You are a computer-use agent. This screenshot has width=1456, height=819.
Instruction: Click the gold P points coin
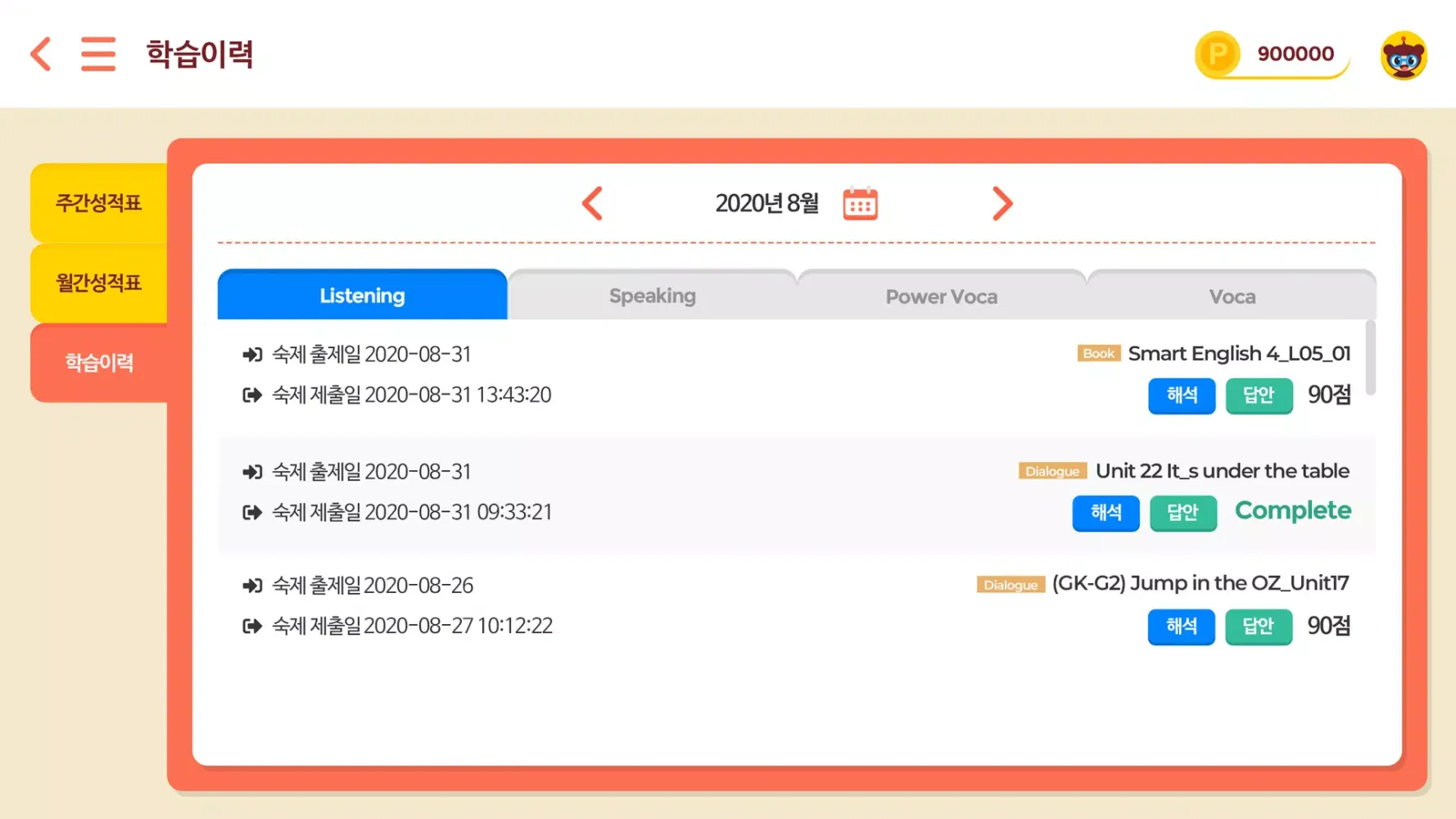(1218, 54)
